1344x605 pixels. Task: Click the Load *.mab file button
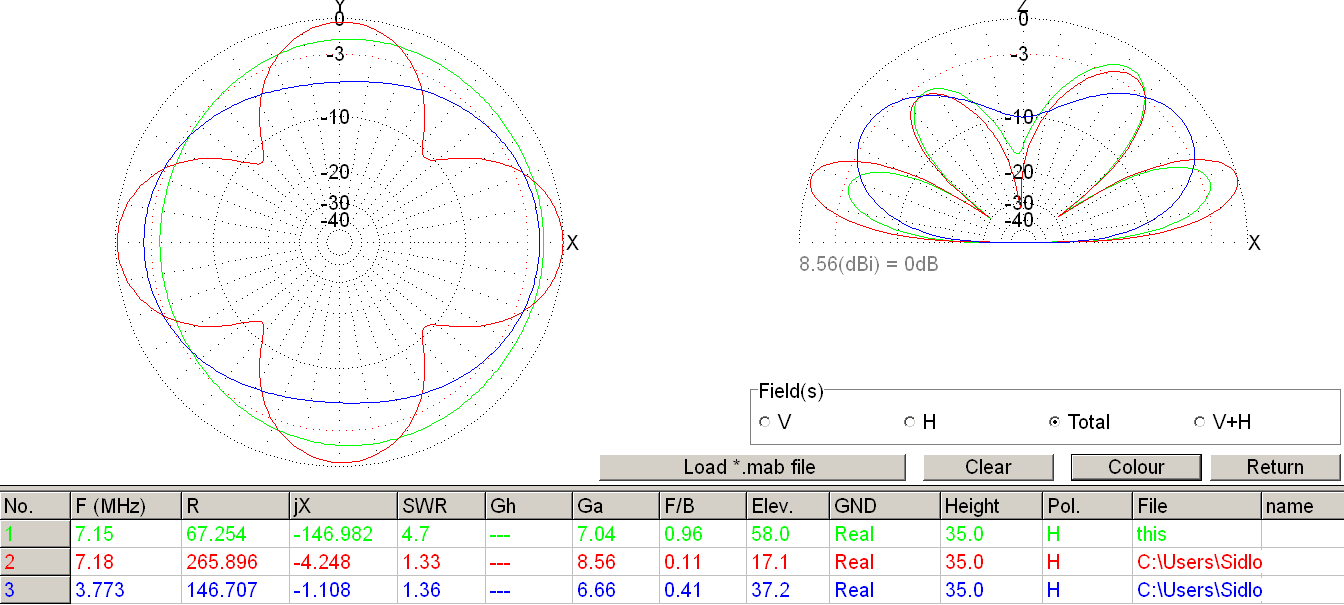[751, 467]
